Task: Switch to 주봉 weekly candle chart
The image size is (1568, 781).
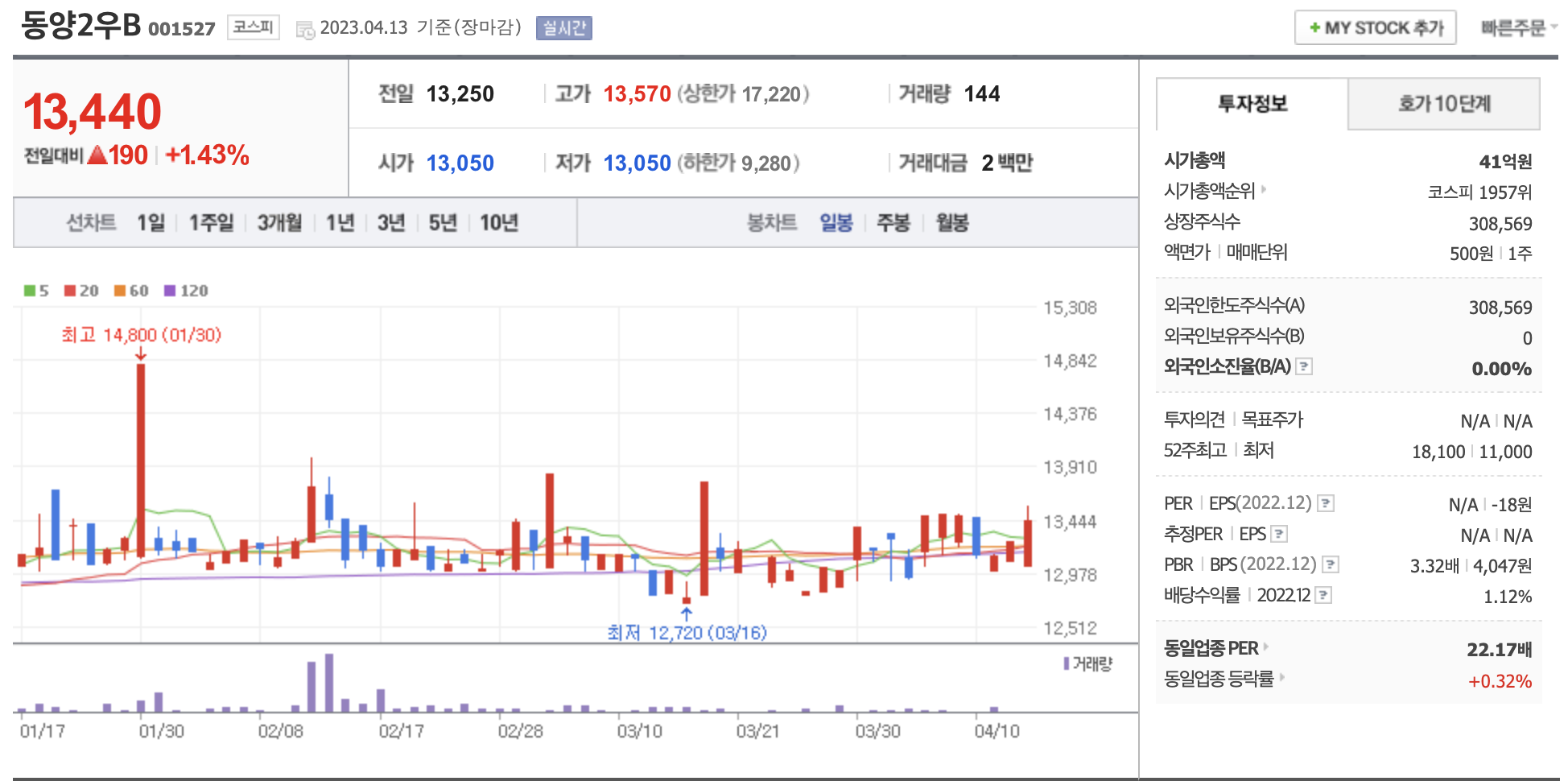Action: pos(893,223)
